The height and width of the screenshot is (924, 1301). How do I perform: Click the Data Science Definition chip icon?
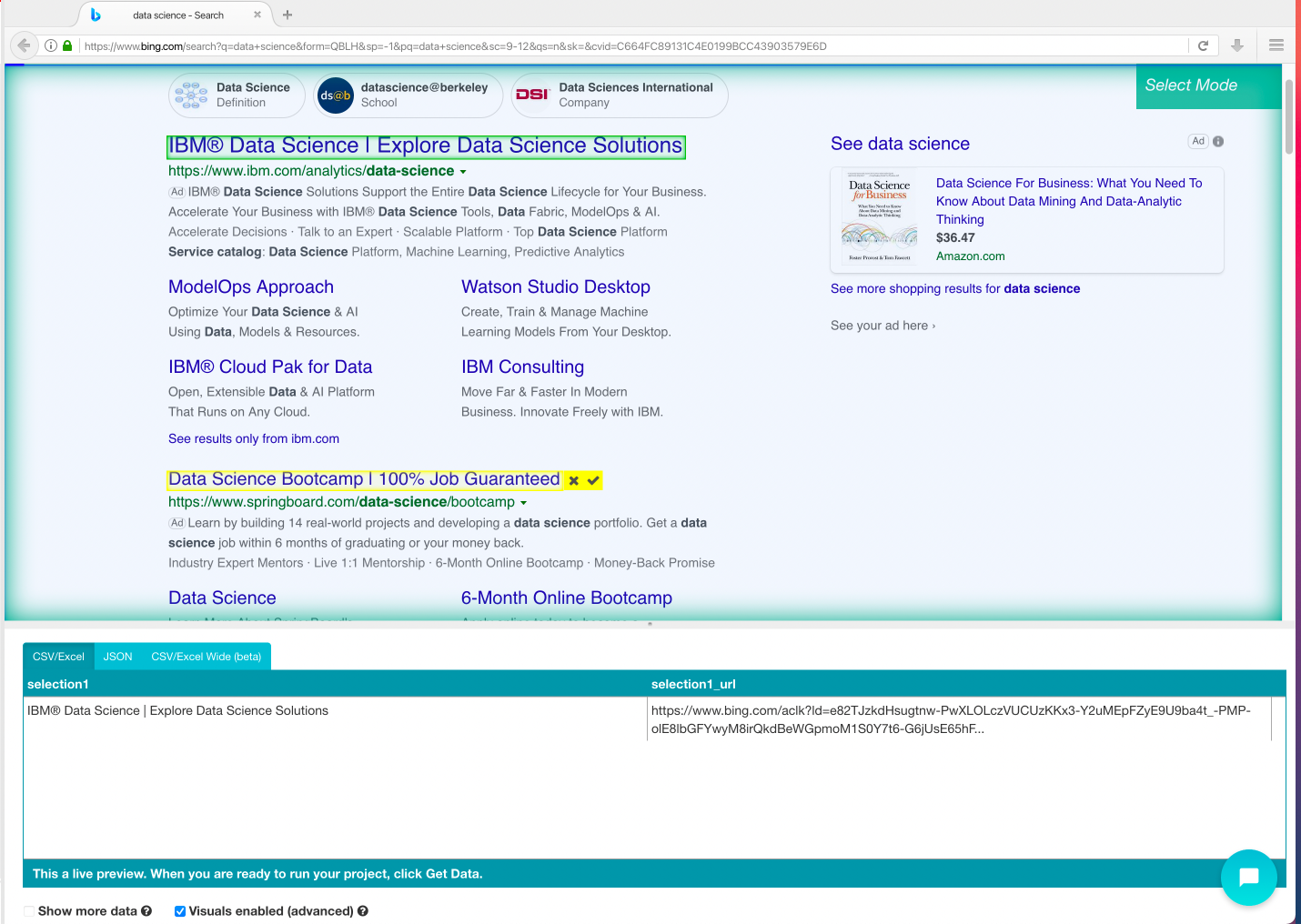(191, 95)
